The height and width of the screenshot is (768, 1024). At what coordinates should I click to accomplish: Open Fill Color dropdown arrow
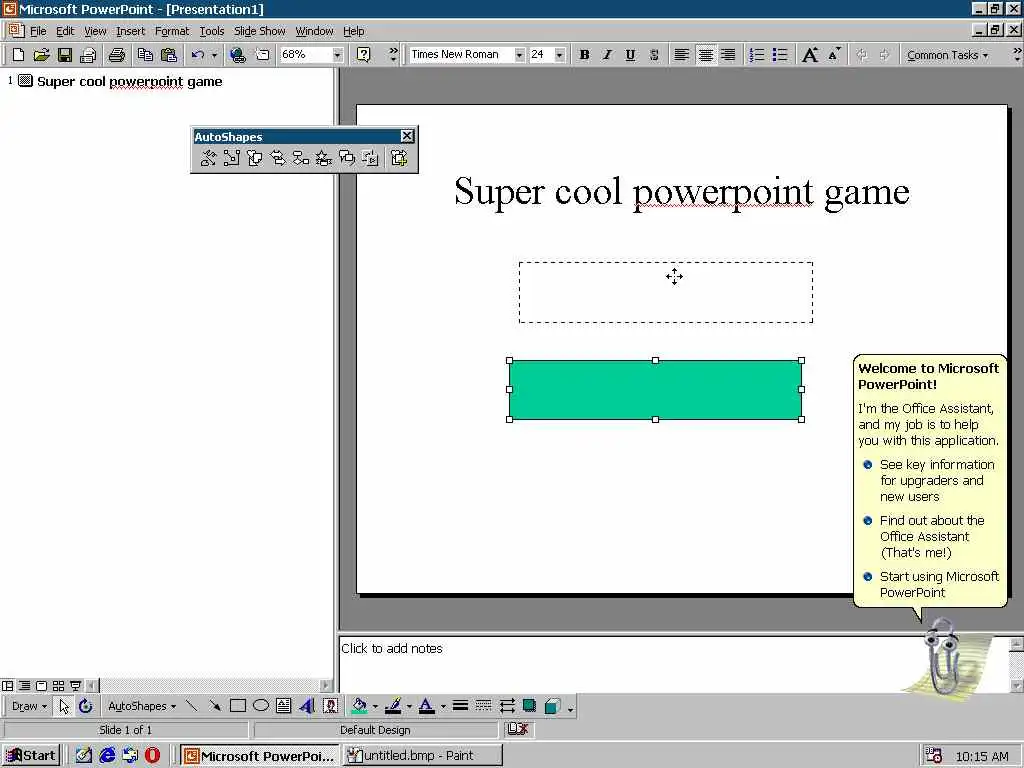[376, 707]
